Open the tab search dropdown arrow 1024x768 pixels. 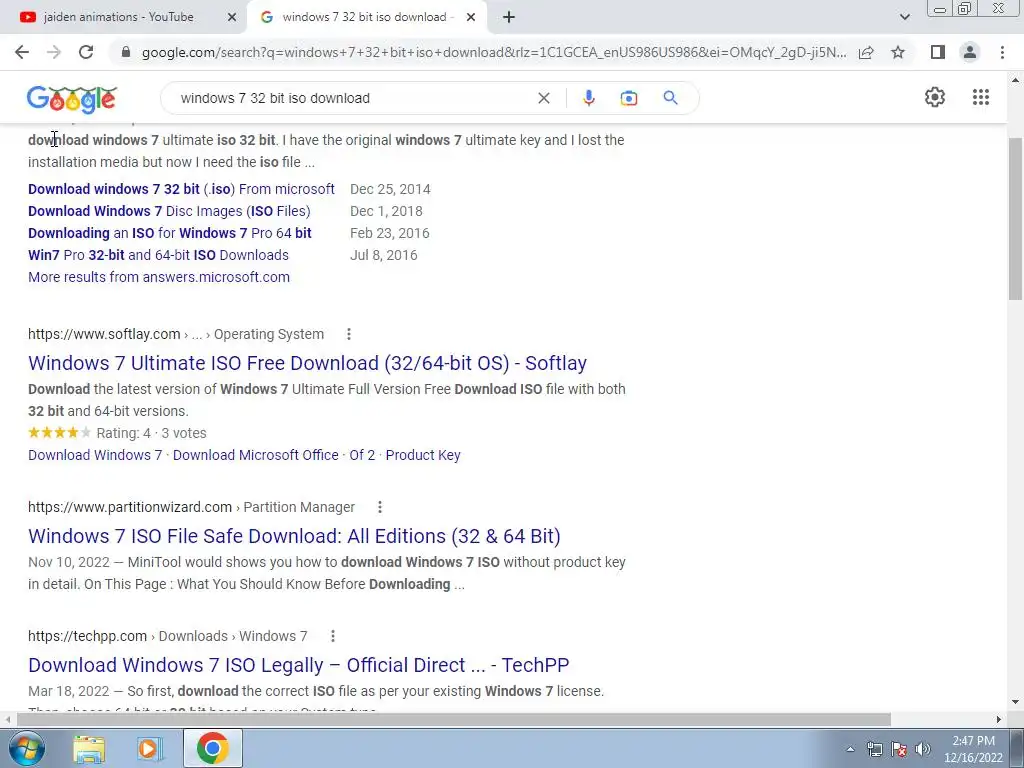(x=904, y=17)
